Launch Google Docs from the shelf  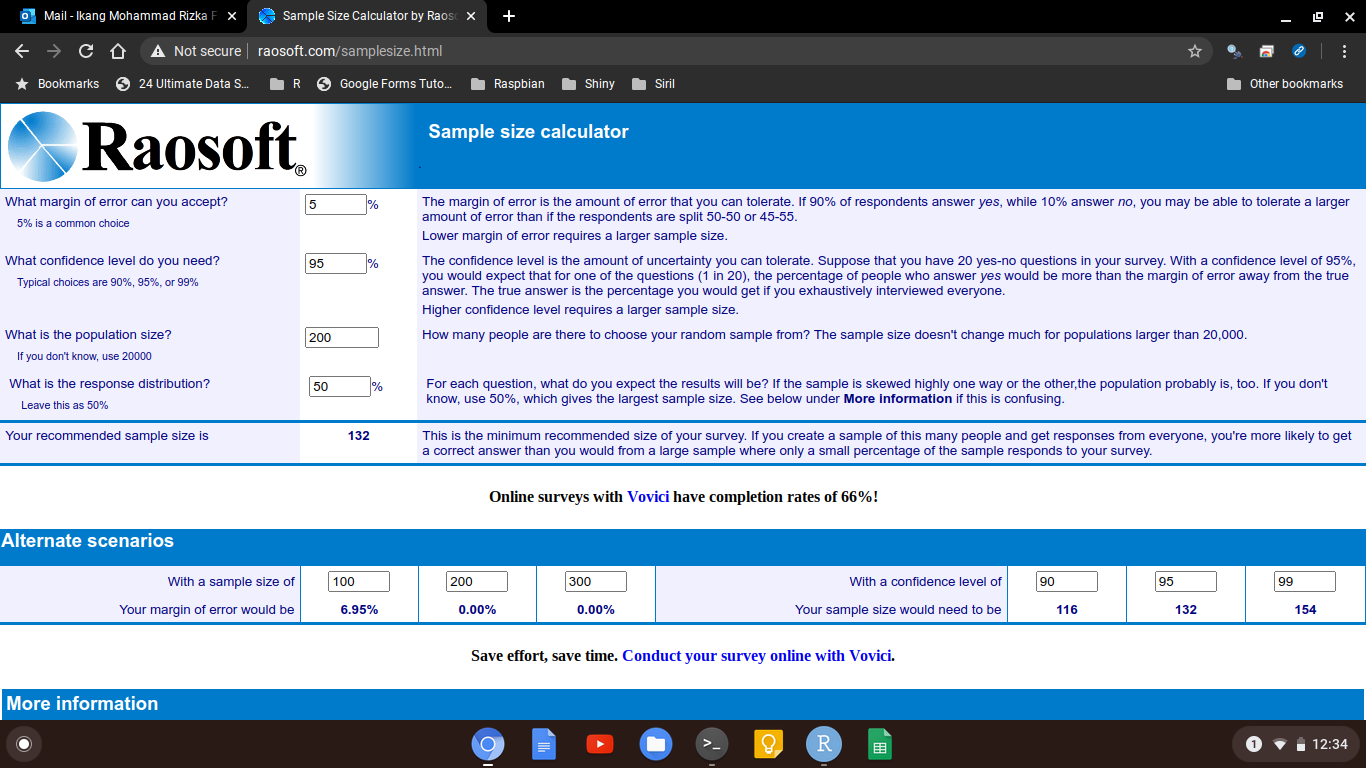pos(544,744)
